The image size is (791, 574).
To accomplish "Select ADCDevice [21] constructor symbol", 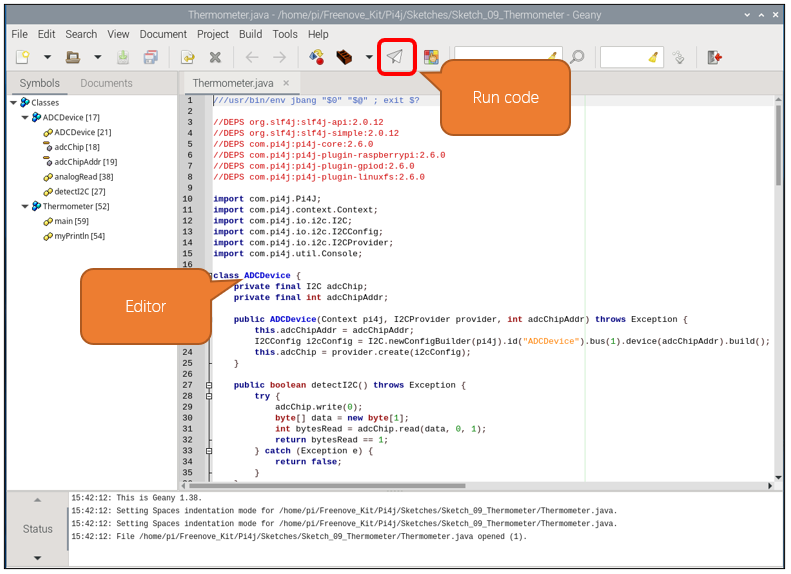I will point(83,132).
